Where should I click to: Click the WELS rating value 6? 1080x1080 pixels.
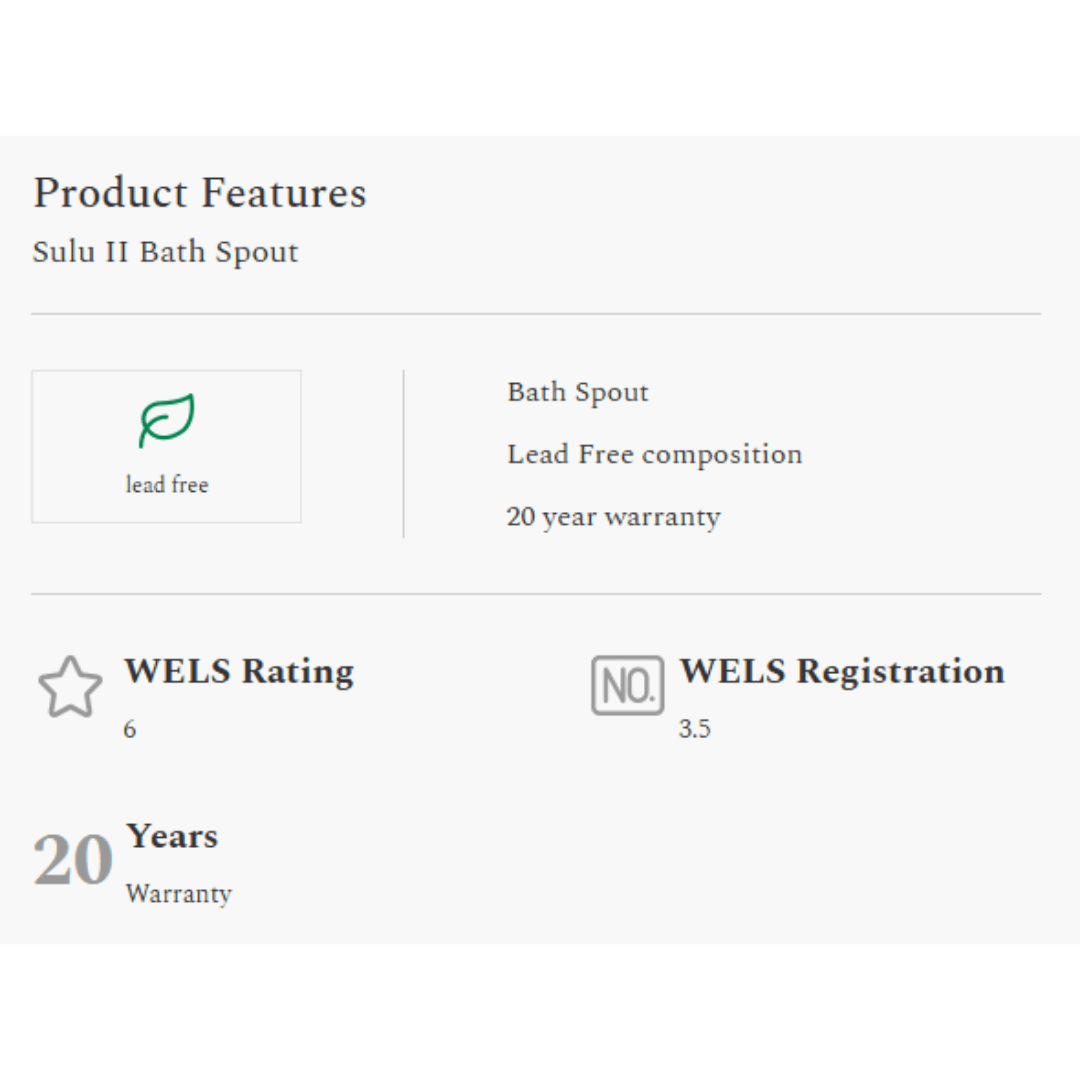point(130,729)
